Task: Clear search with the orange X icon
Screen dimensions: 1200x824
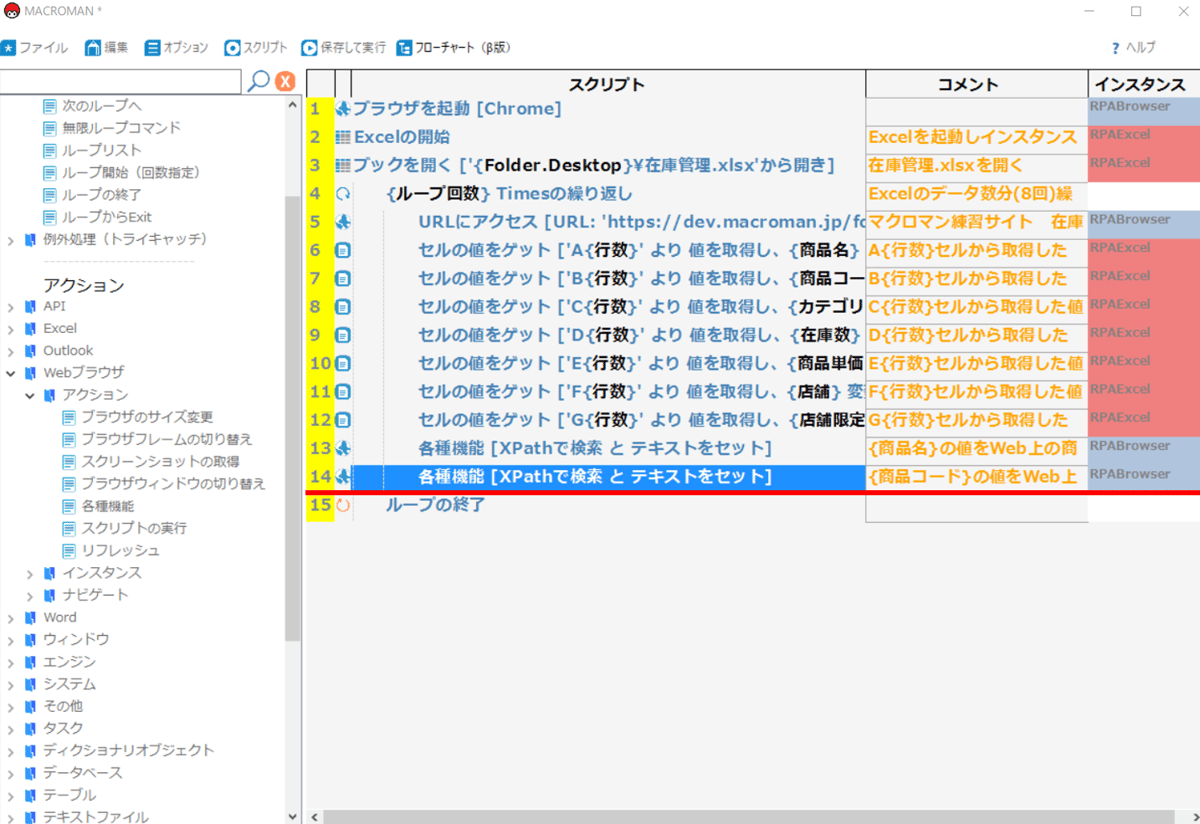Action: point(285,82)
